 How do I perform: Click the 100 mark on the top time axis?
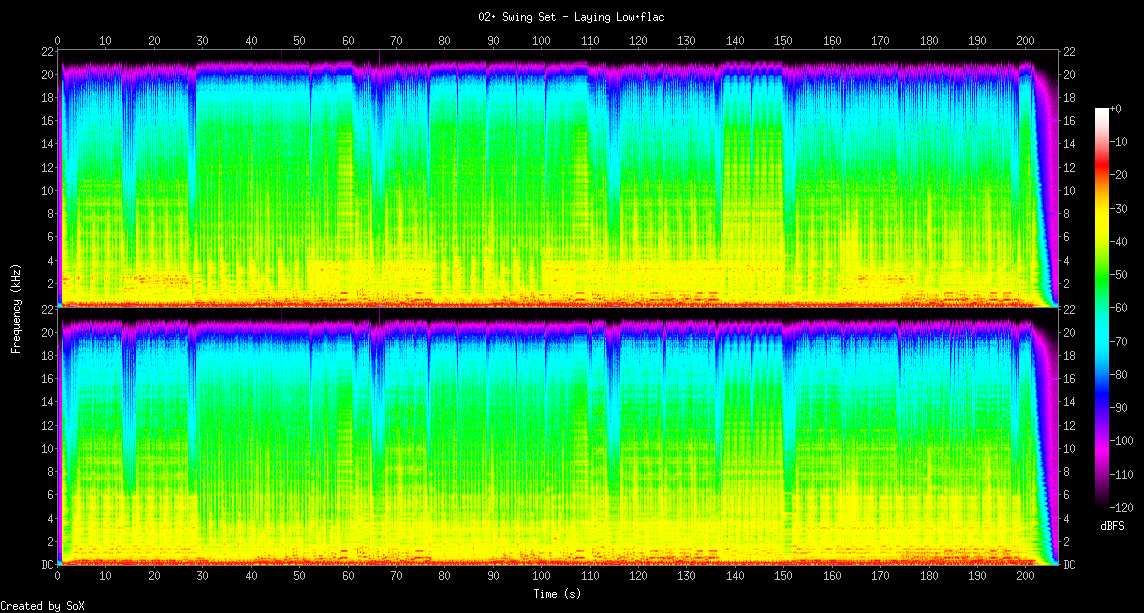[x=541, y=41]
